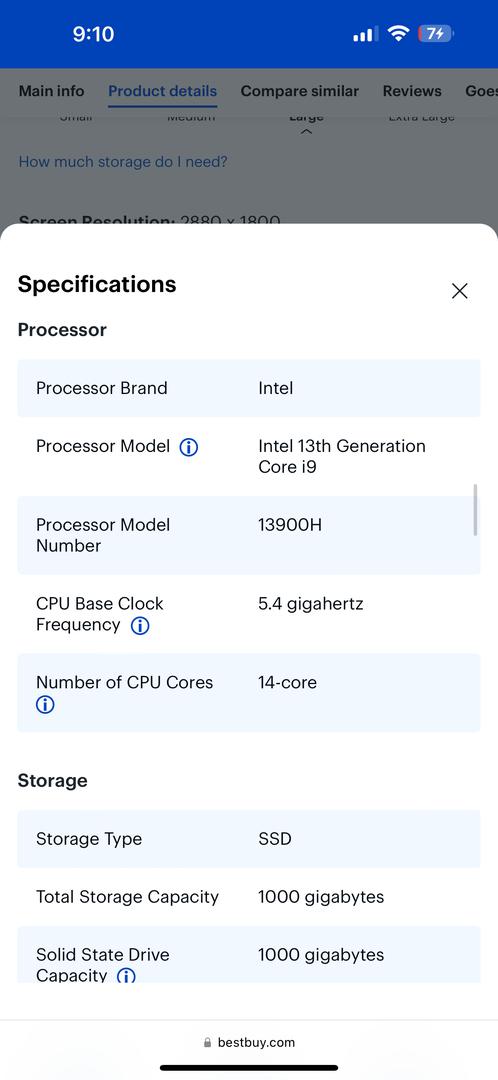498x1080 pixels.
Task: Tap the cellular signal bars icon
Action: pyautogui.click(x=364, y=34)
